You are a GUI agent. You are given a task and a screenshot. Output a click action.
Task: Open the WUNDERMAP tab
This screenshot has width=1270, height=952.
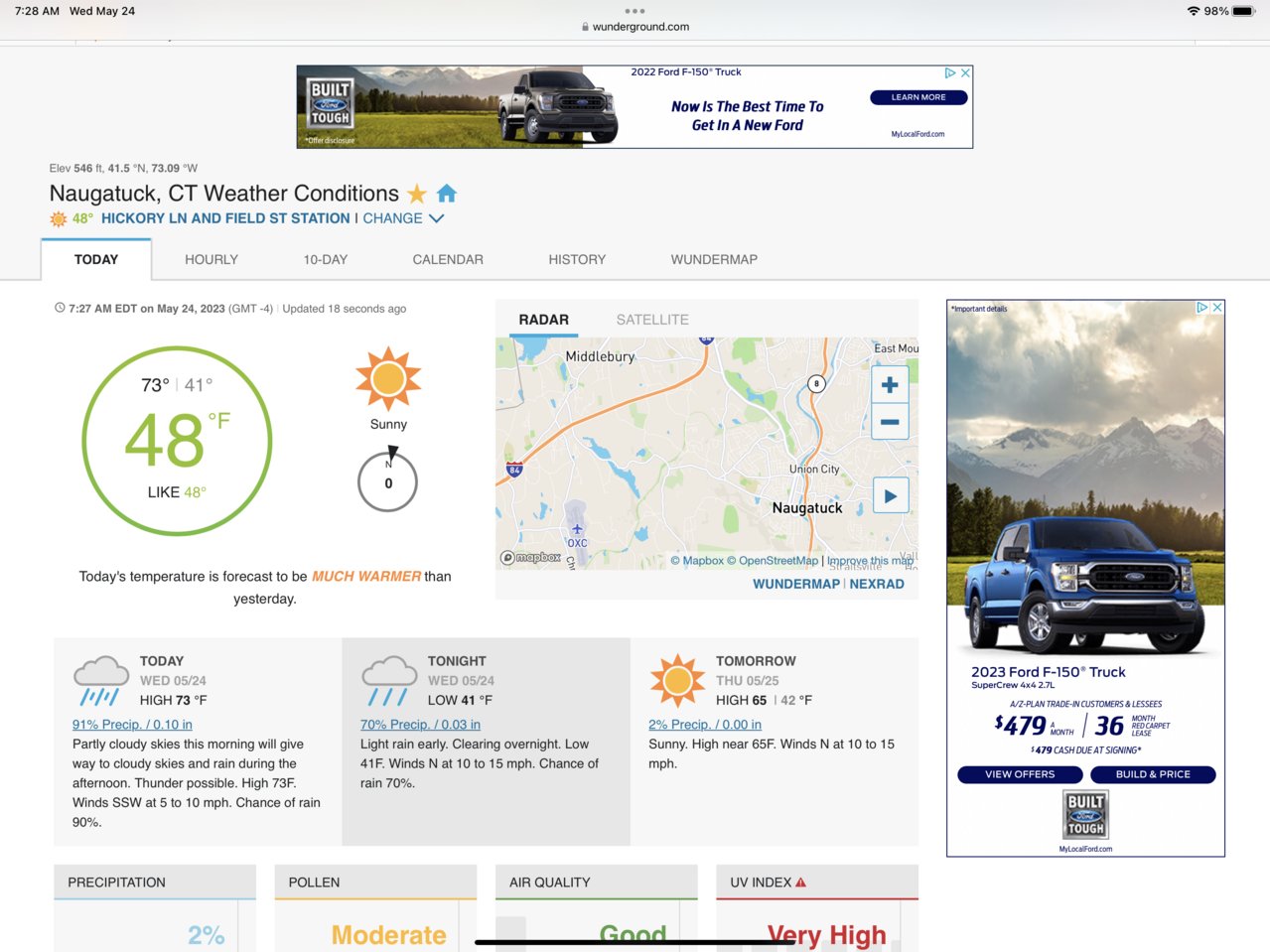click(714, 259)
